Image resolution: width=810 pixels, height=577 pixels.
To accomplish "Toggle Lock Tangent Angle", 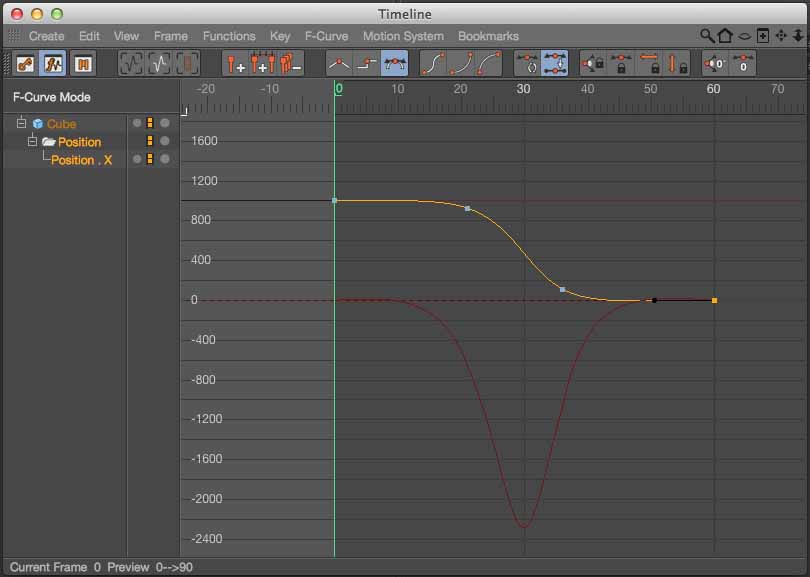I will [x=593, y=64].
